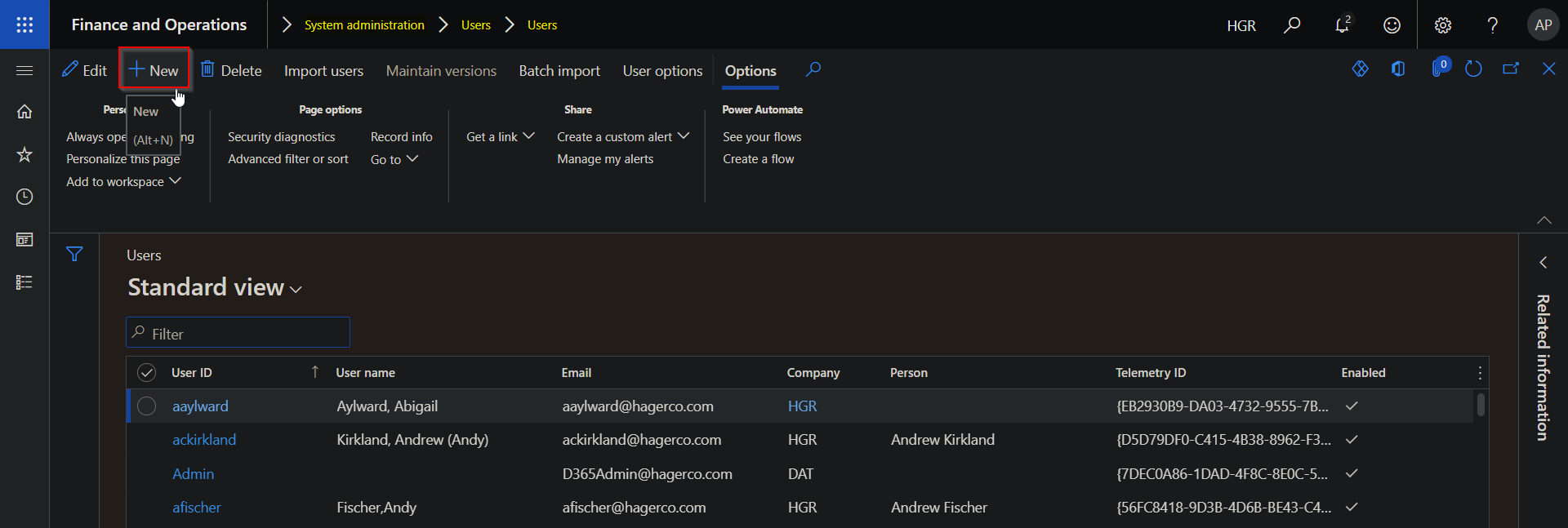Open the afischer user ID link
This screenshot has width=1568, height=528.
pyautogui.click(x=196, y=508)
